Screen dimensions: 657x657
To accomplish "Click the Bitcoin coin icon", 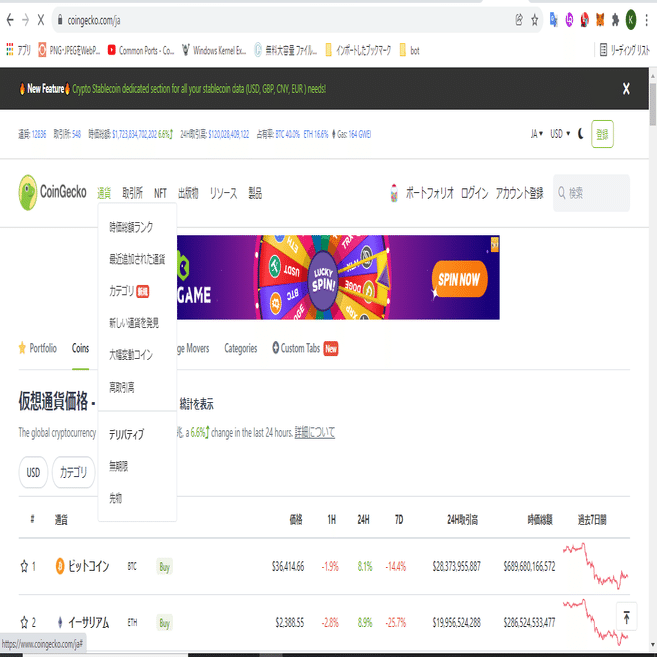I will pyautogui.click(x=60, y=566).
